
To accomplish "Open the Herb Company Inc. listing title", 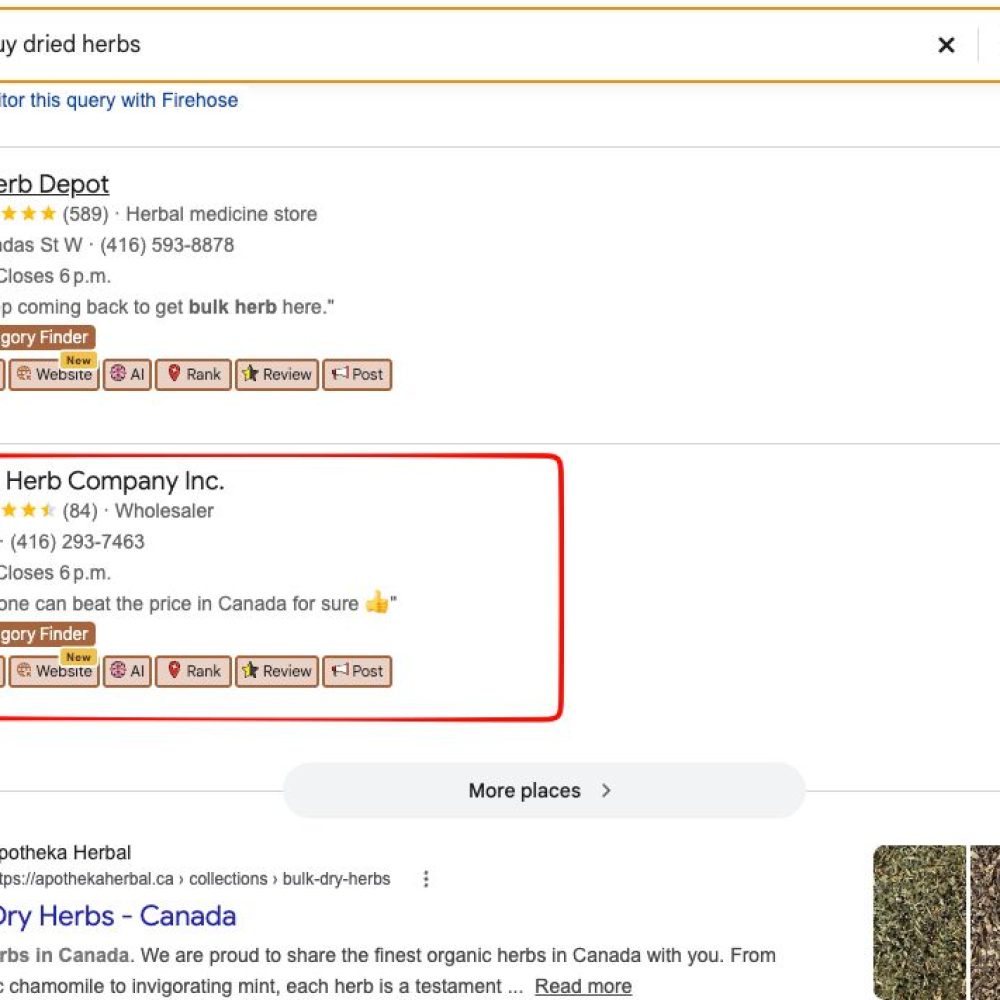I will click(x=114, y=481).
